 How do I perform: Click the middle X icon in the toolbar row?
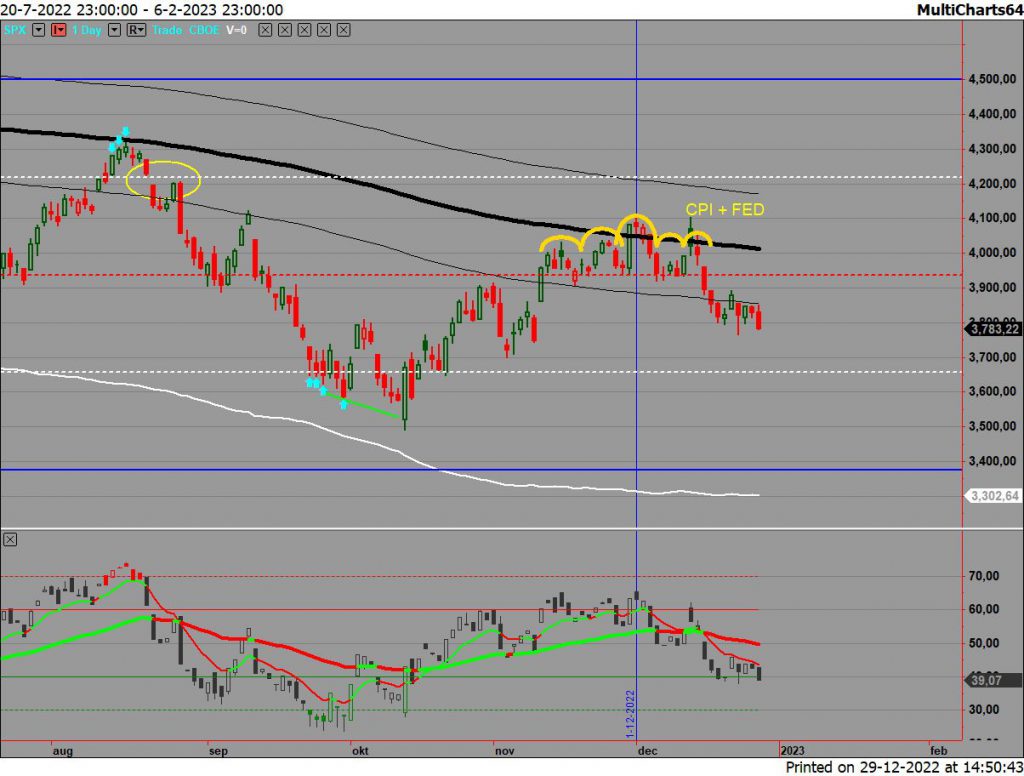coord(303,30)
